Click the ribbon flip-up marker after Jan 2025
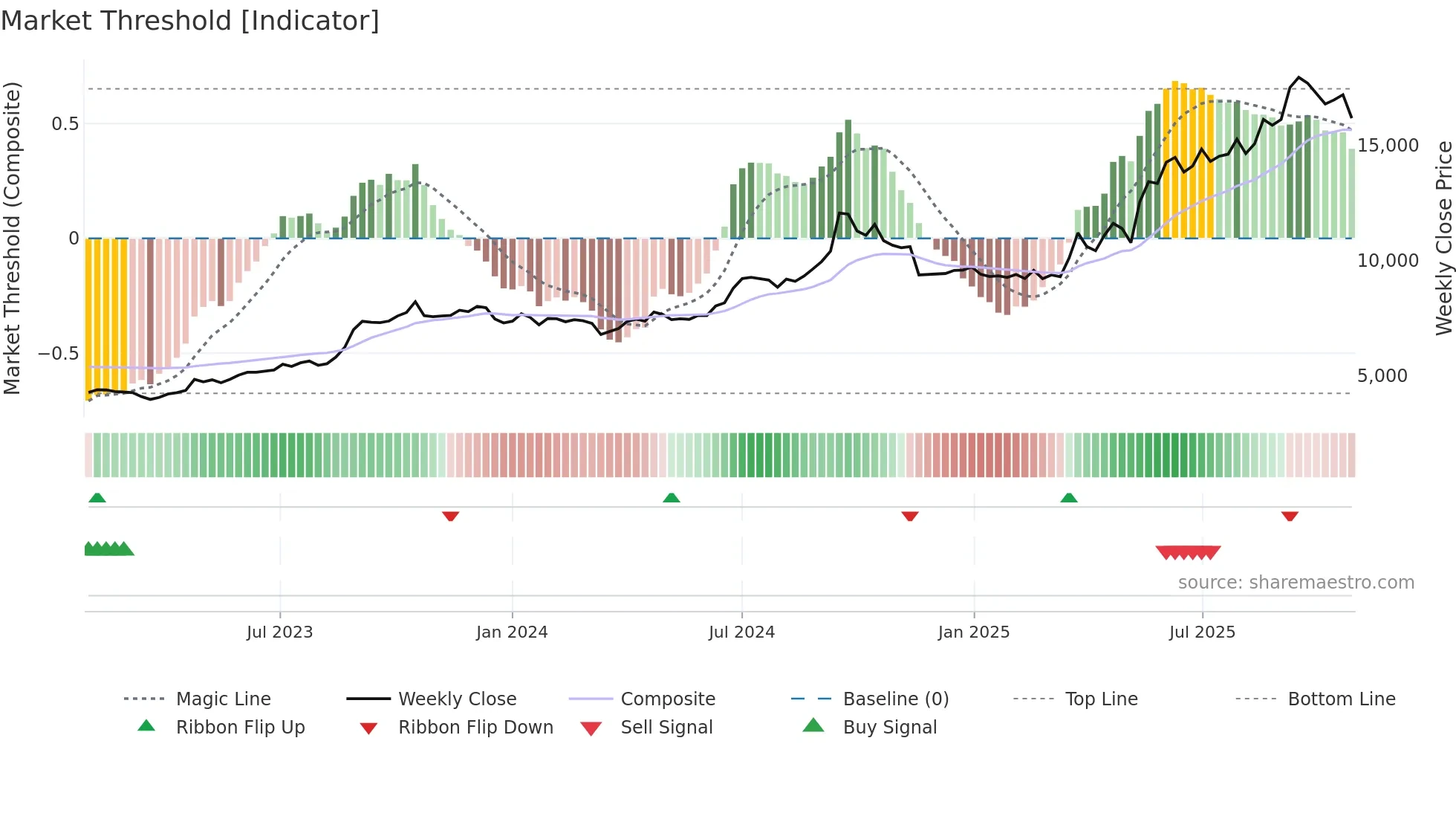 (1069, 498)
